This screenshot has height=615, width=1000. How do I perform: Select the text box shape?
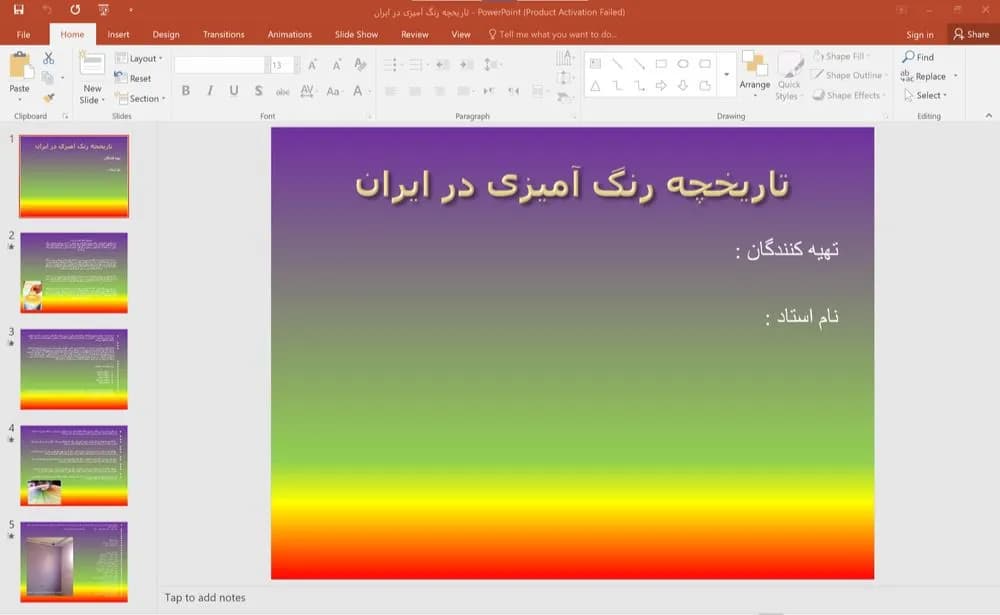595,64
